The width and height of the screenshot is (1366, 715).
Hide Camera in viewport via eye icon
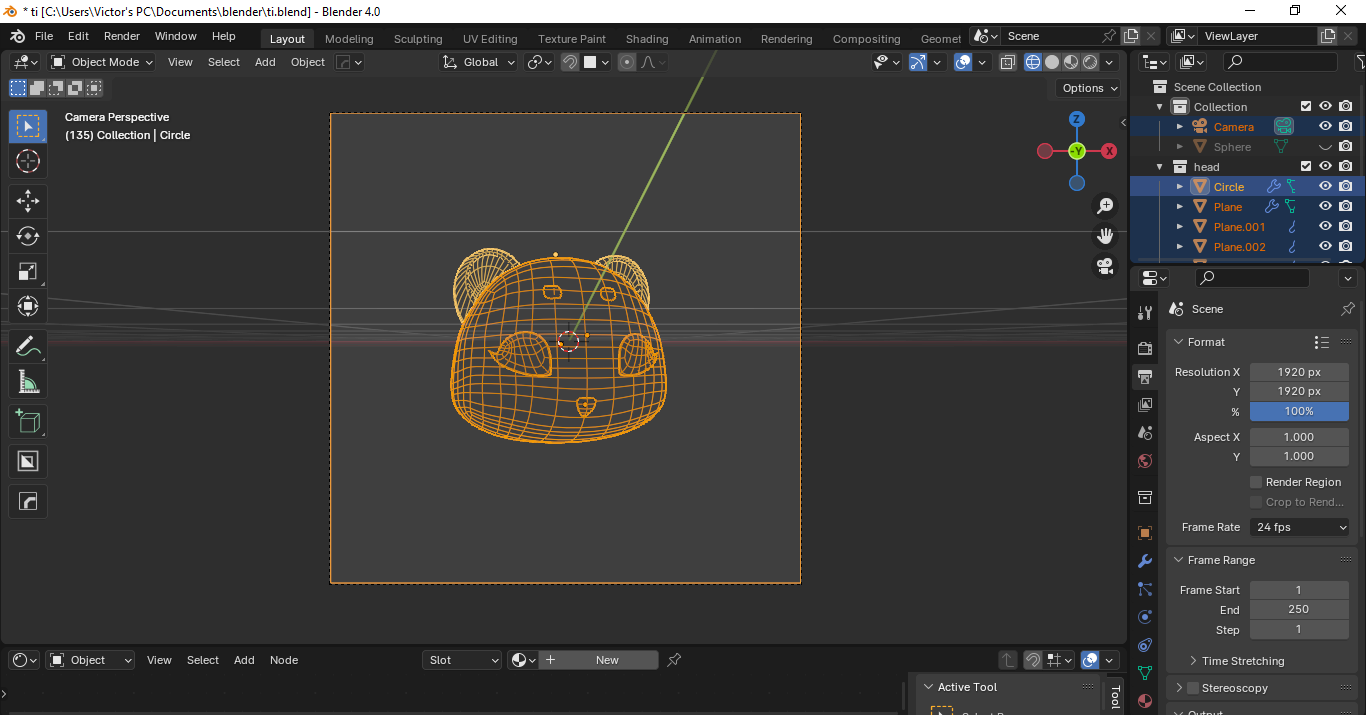1325,127
